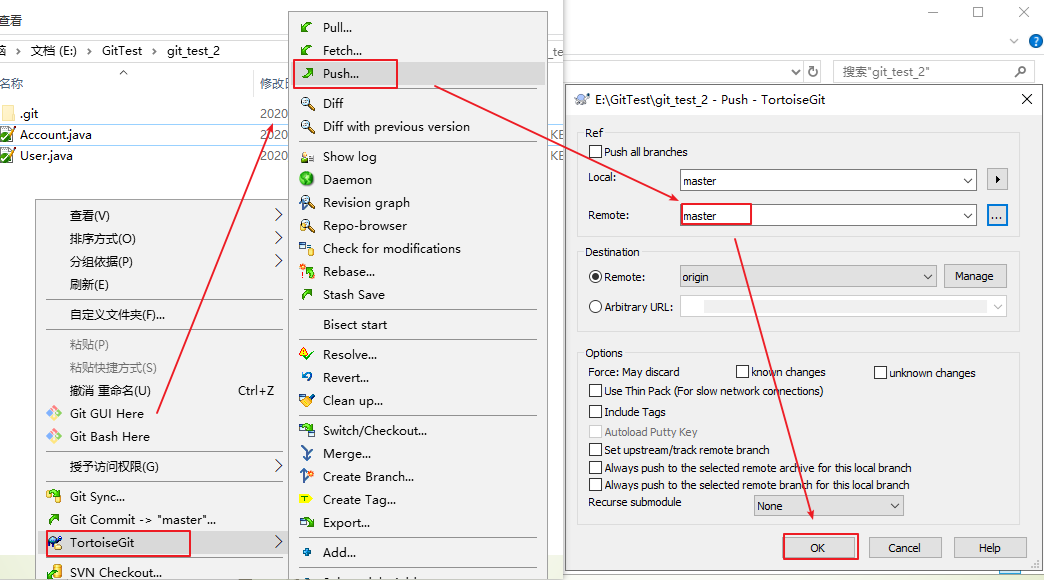Screen dimensions: 1044x580
Task: Click the Diff with previous version icon
Action: [x=307, y=127]
